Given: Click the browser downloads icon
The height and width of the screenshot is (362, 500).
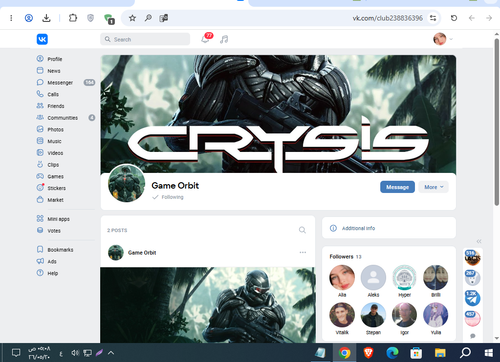Looking at the screenshot, I should click(x=46, y=18).
